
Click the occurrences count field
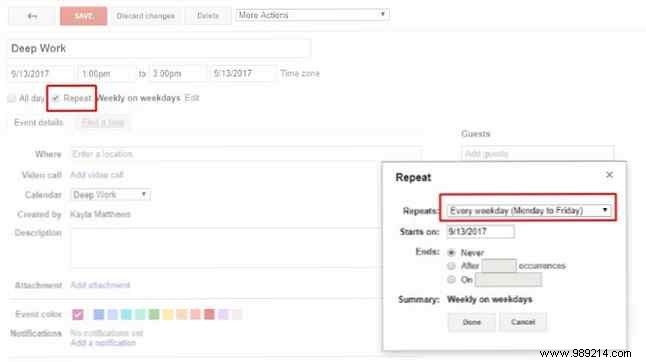tap(499, 266)
